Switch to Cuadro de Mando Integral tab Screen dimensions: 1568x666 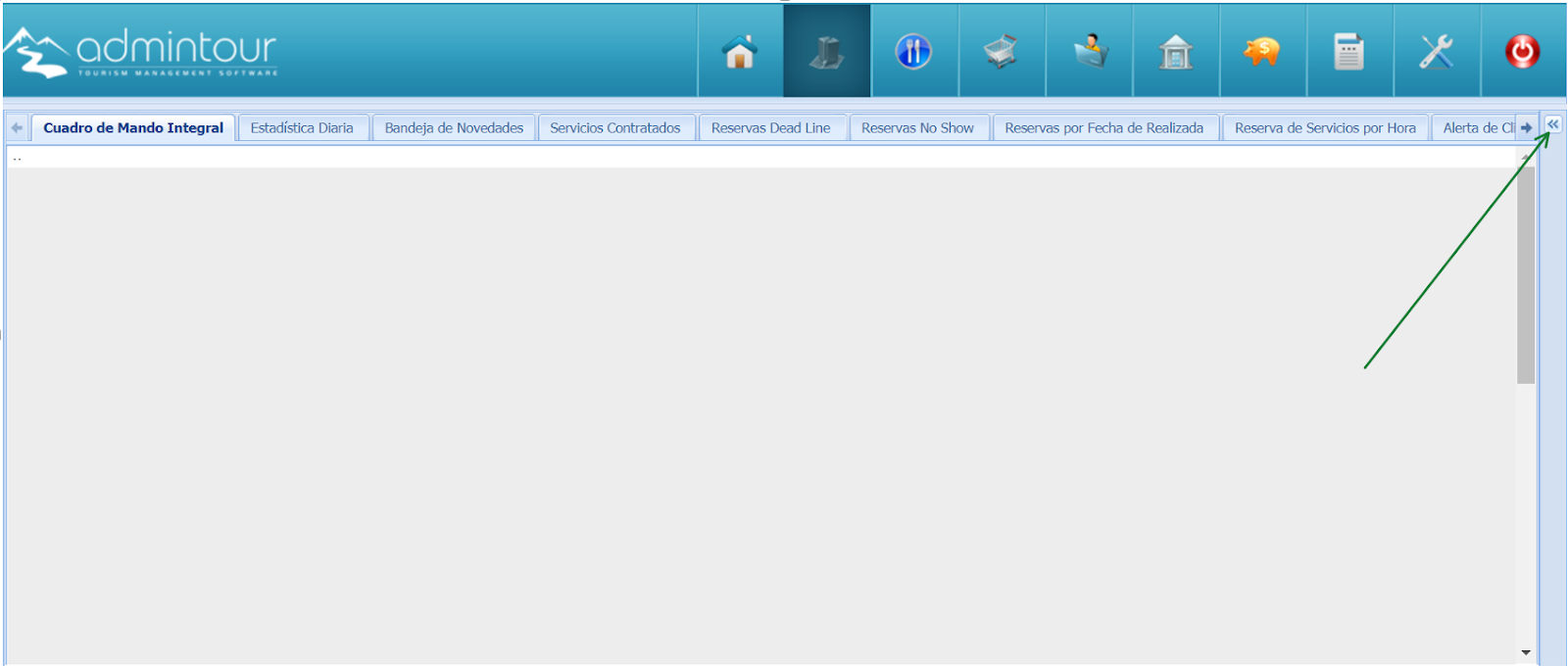coord(133,128)
